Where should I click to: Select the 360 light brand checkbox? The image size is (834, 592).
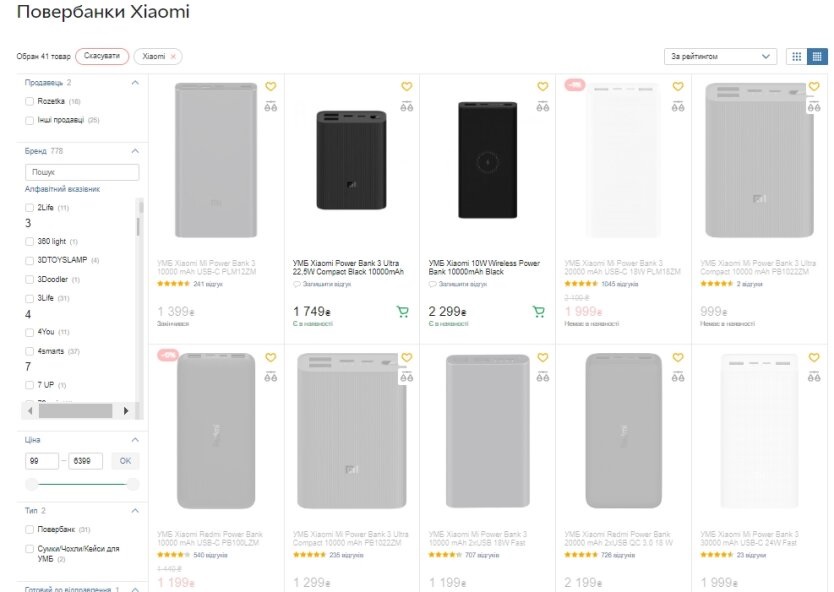(29, 241)
